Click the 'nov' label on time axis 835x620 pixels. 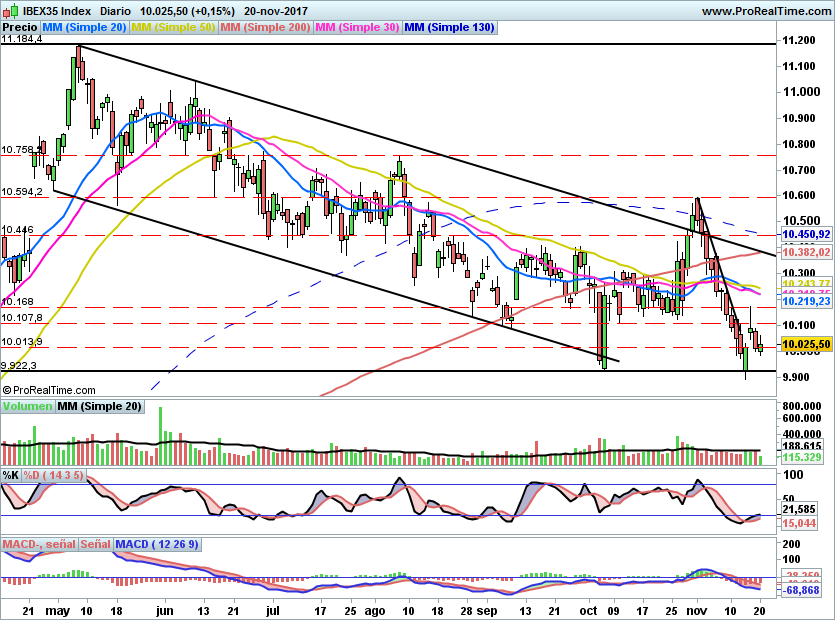696,610
